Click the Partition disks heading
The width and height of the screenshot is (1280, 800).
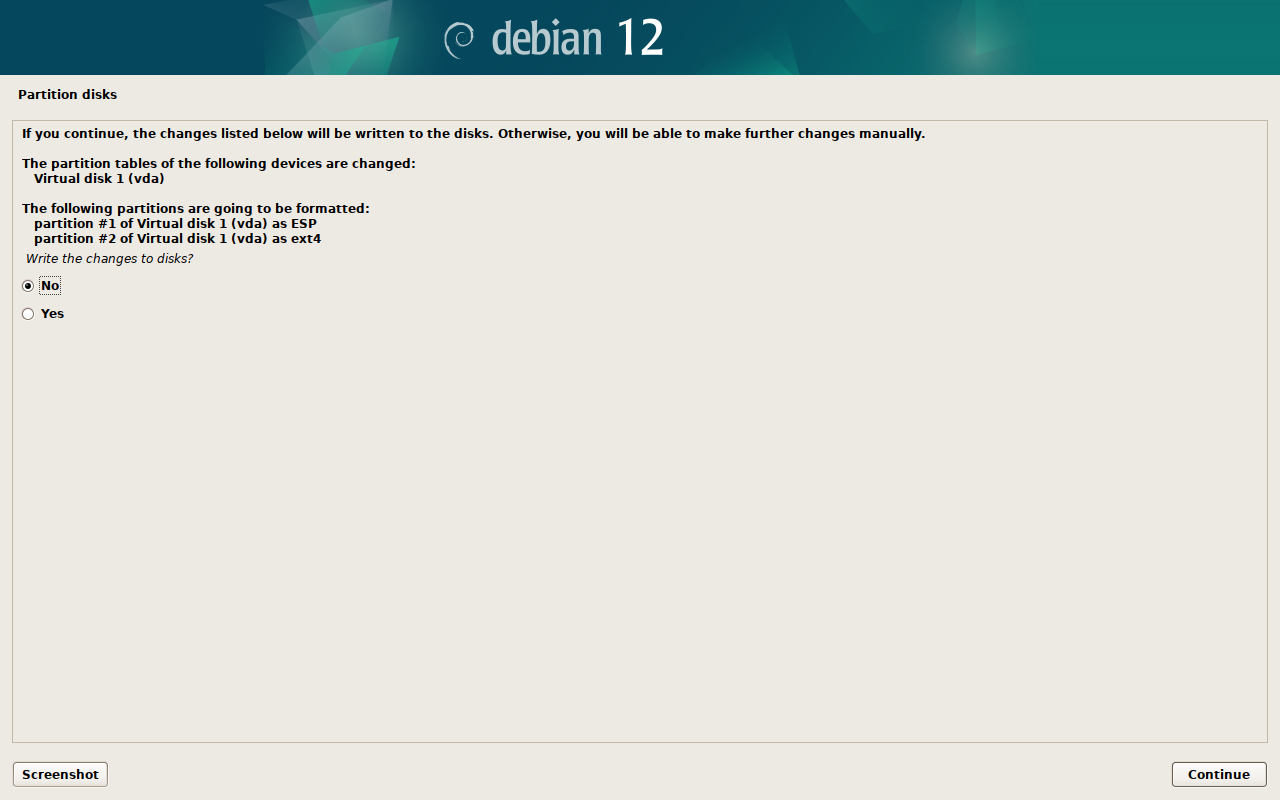coord(67,95)
